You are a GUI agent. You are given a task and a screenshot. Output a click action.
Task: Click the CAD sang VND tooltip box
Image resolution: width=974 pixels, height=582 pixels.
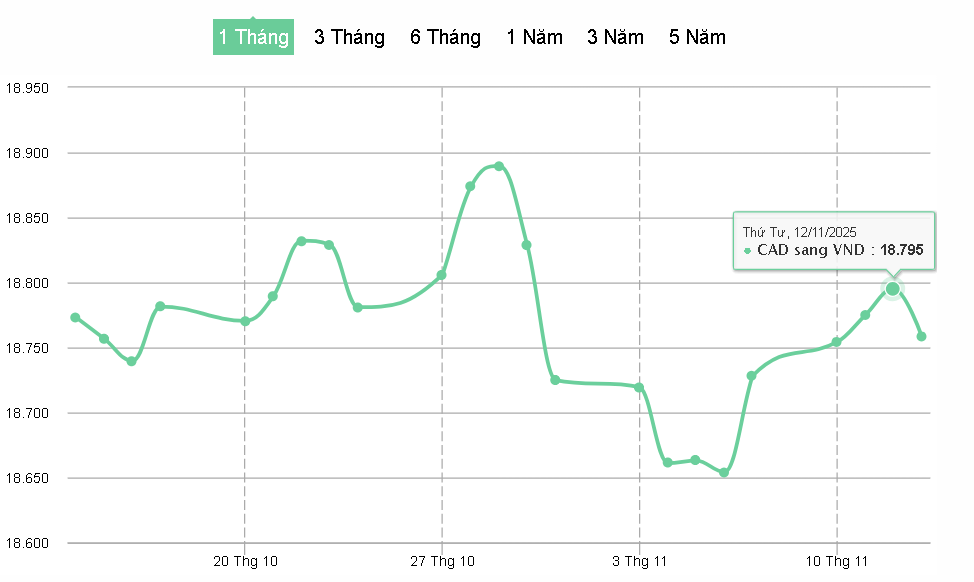click(834, 241)
